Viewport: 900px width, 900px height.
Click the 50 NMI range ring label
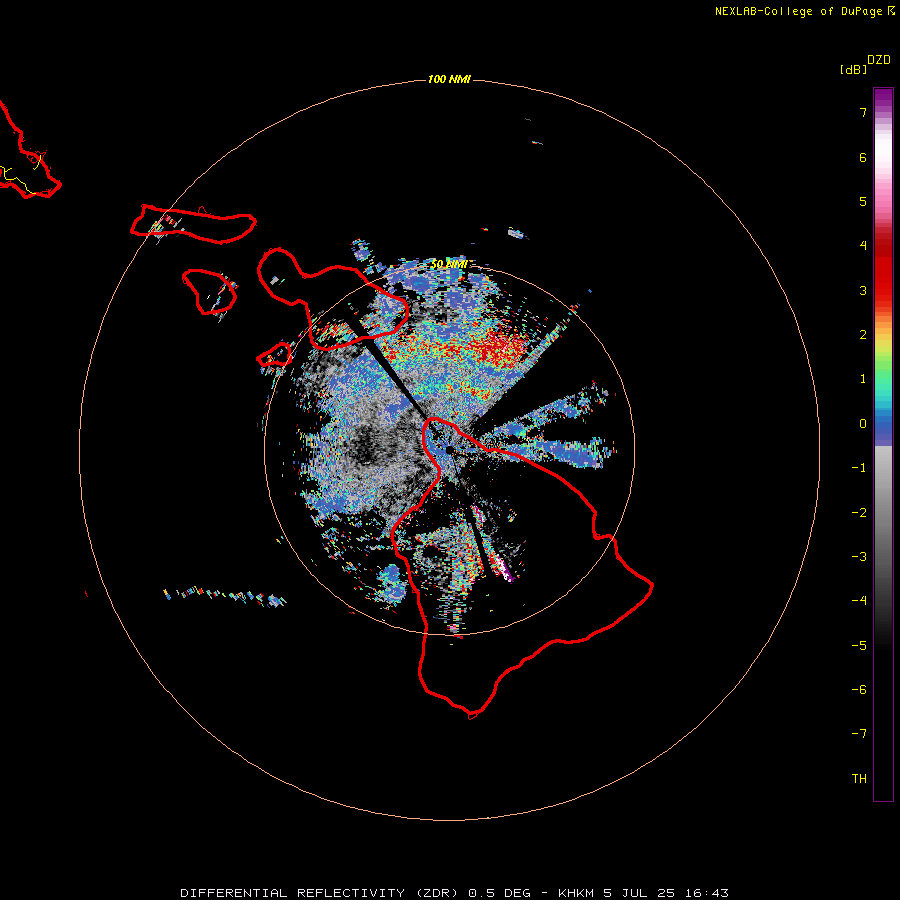tap(450, 264)
